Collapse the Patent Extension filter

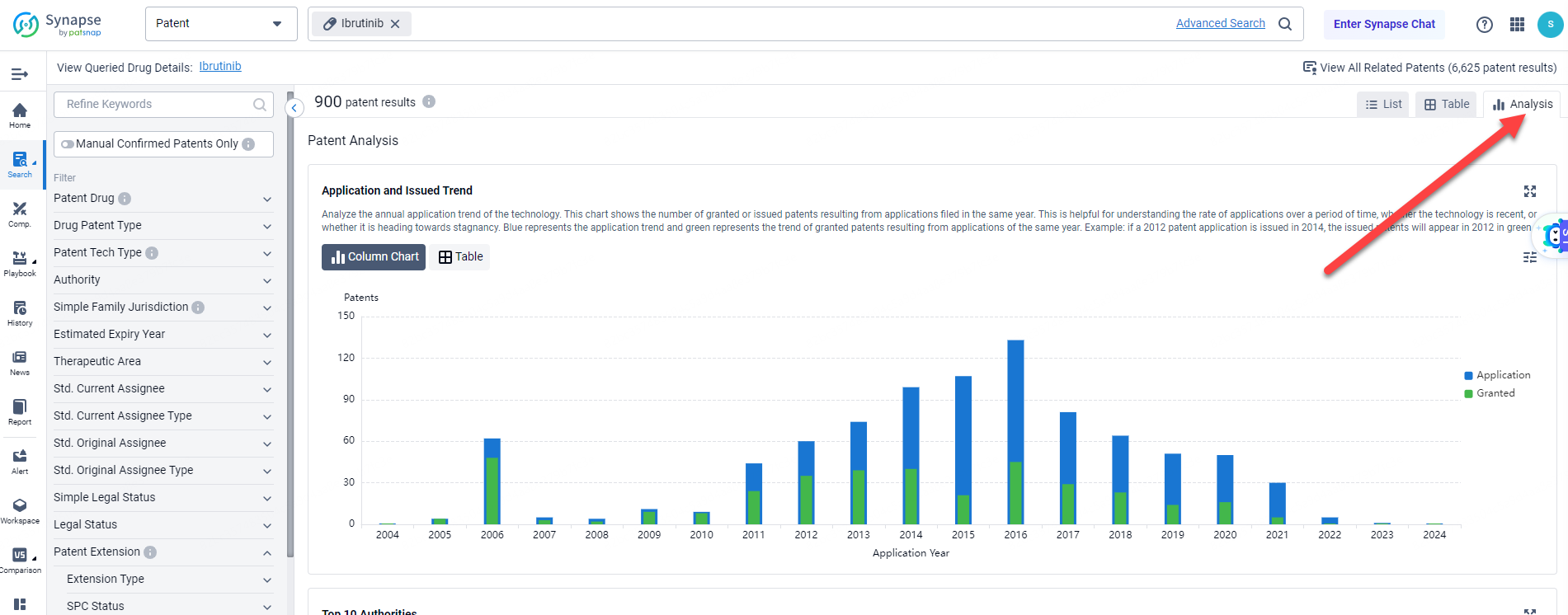(x=162, y=552)
